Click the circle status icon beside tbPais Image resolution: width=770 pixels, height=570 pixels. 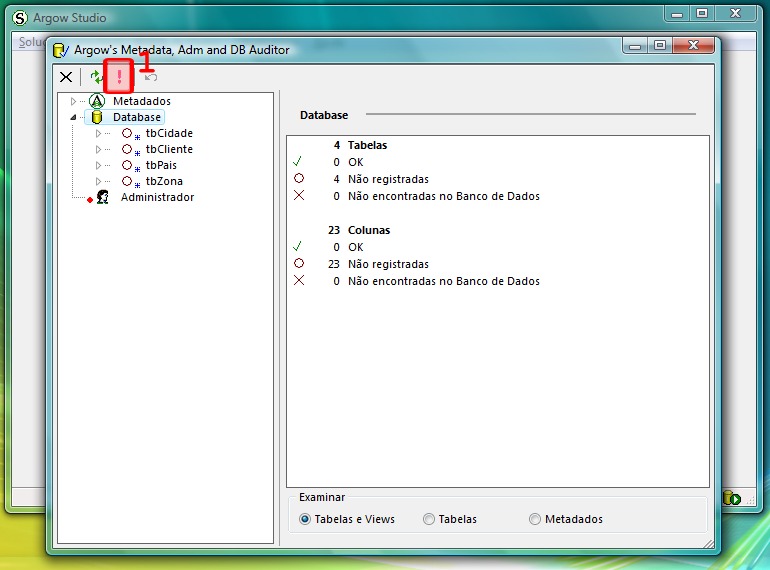coord(127,165)
